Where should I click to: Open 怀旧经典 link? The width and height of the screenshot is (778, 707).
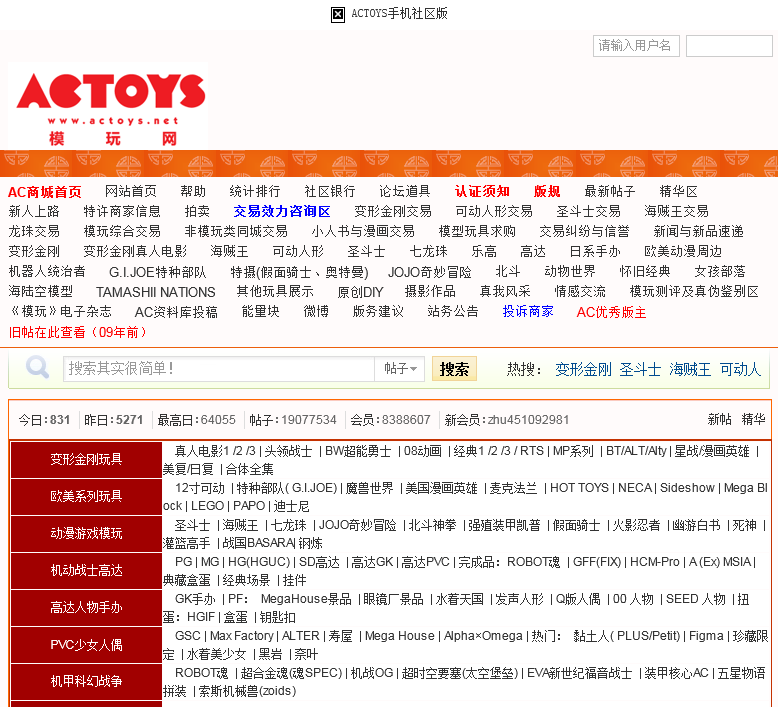point(645,271)
